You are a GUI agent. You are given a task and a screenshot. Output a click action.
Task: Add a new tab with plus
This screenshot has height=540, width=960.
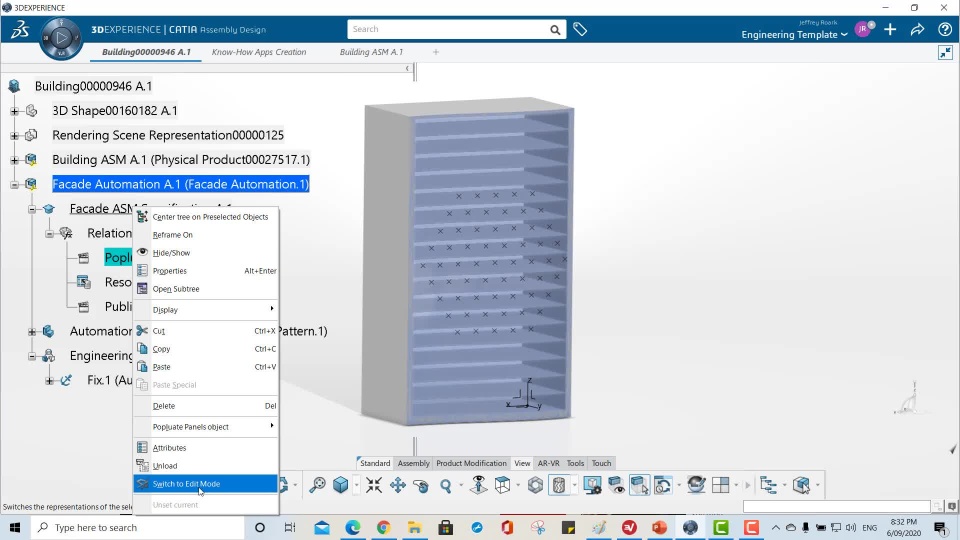coord(436,52)
